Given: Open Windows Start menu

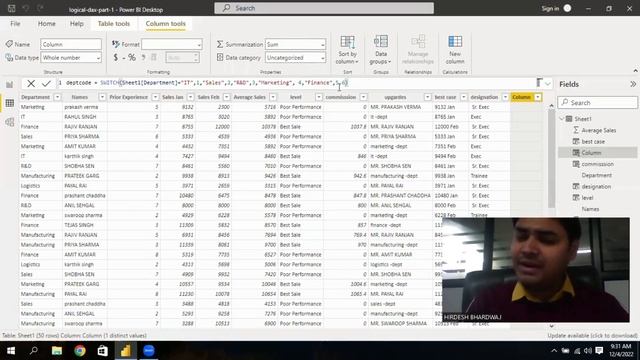Looking at the screenshot, I should [11, 351].
